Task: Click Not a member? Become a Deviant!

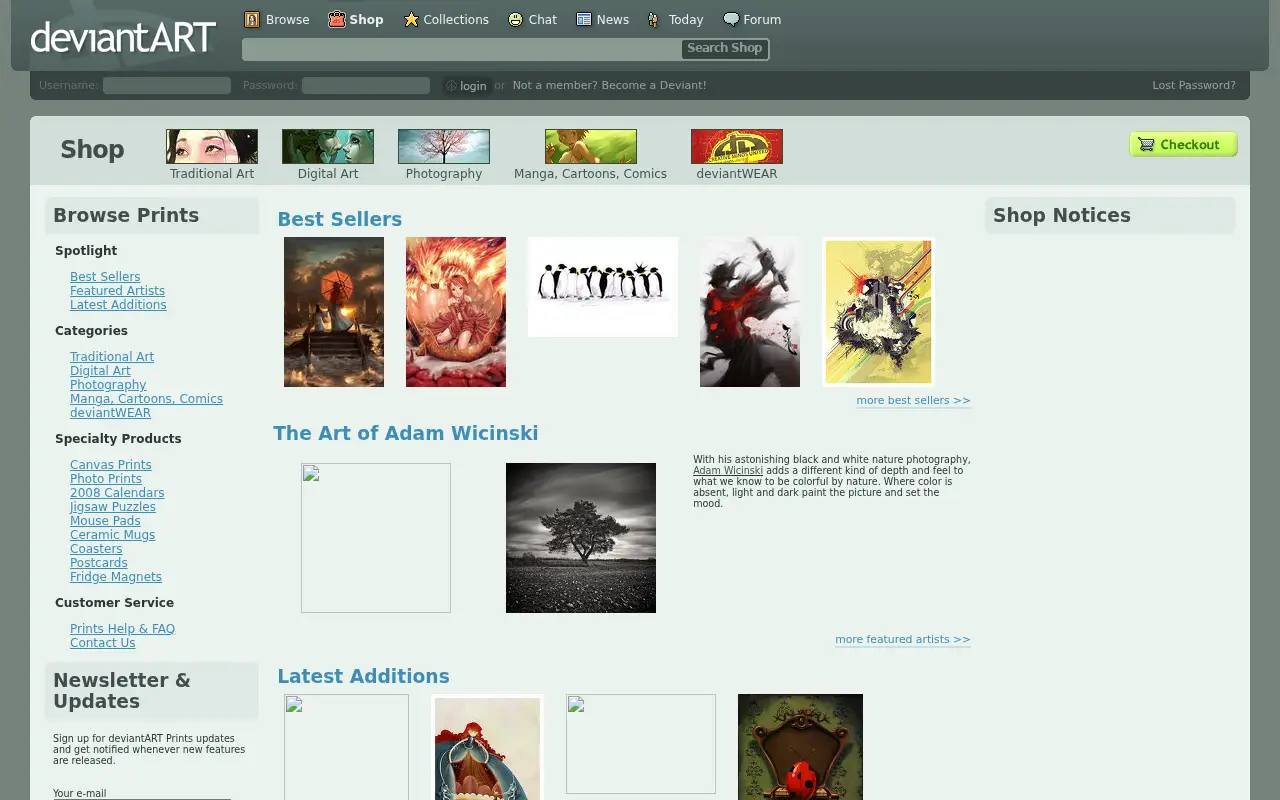Action: coord(609,85)
